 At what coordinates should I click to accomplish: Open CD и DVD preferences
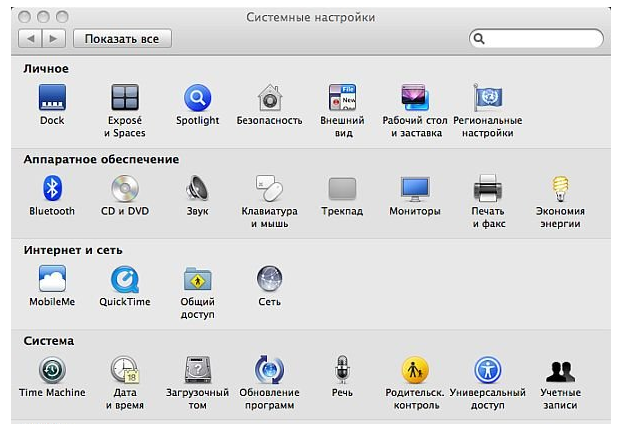[125, 188]
